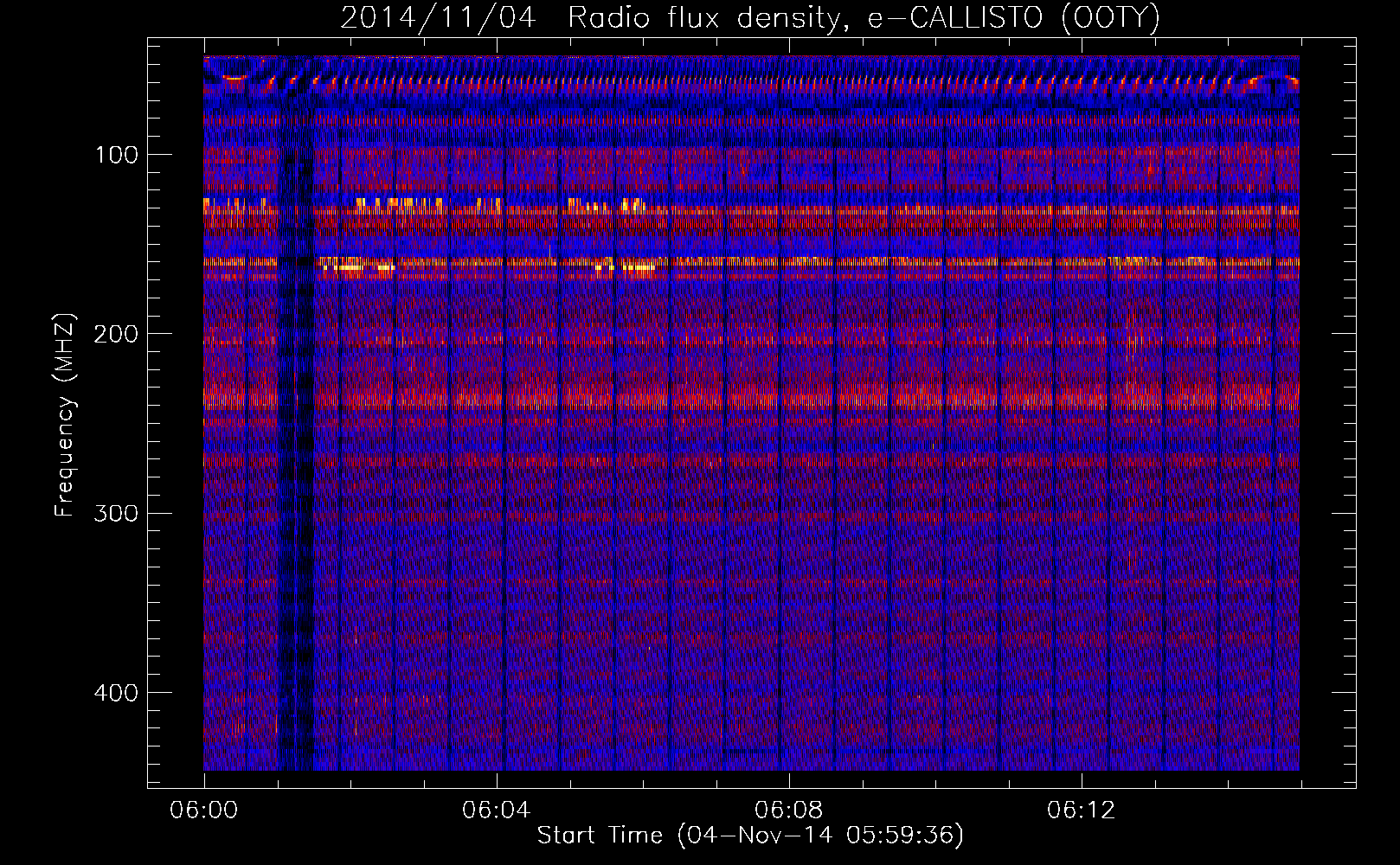Click the plot title '2014/11/04 Radio flux density, e-CALLISTO (OOTY)'
The width and height of the screenshot is (1400, 865).
click(x=750, y=18)
